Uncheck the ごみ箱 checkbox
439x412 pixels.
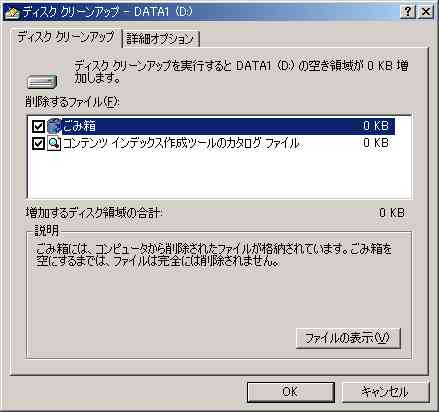(38, 126)
